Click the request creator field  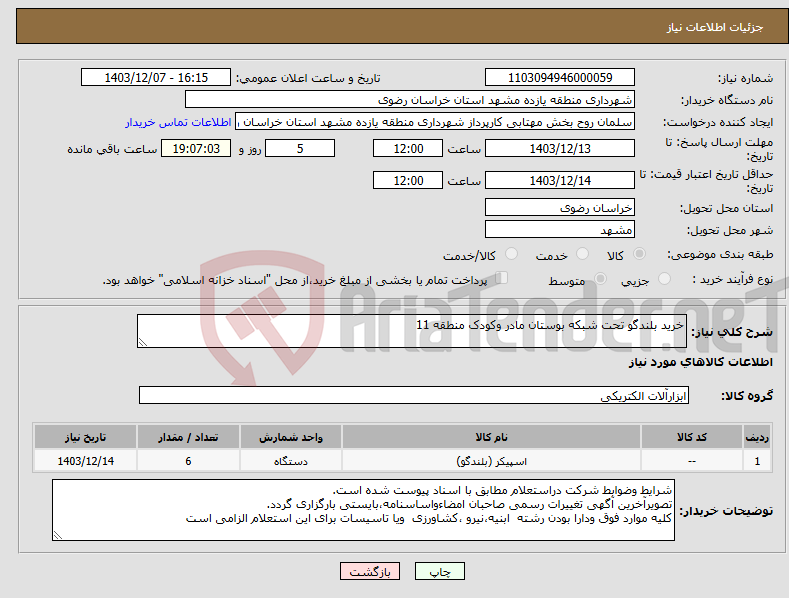click(x=435, y=122)
